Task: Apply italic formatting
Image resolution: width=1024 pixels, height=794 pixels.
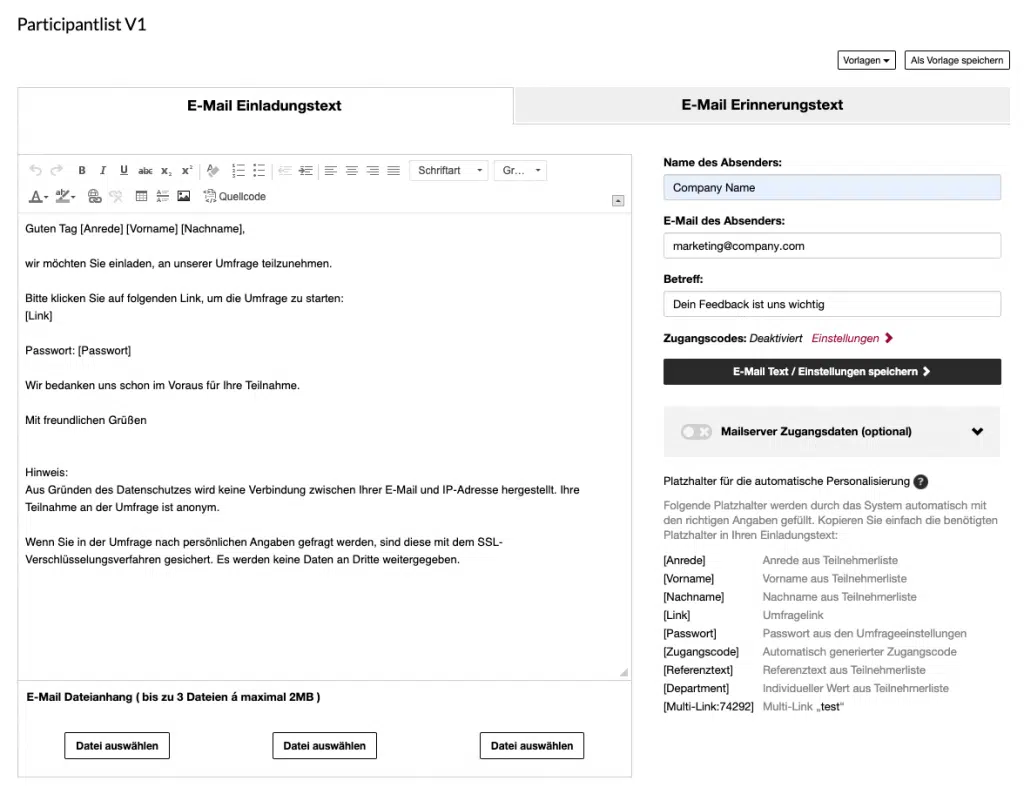Action: [x=102, y=170]
